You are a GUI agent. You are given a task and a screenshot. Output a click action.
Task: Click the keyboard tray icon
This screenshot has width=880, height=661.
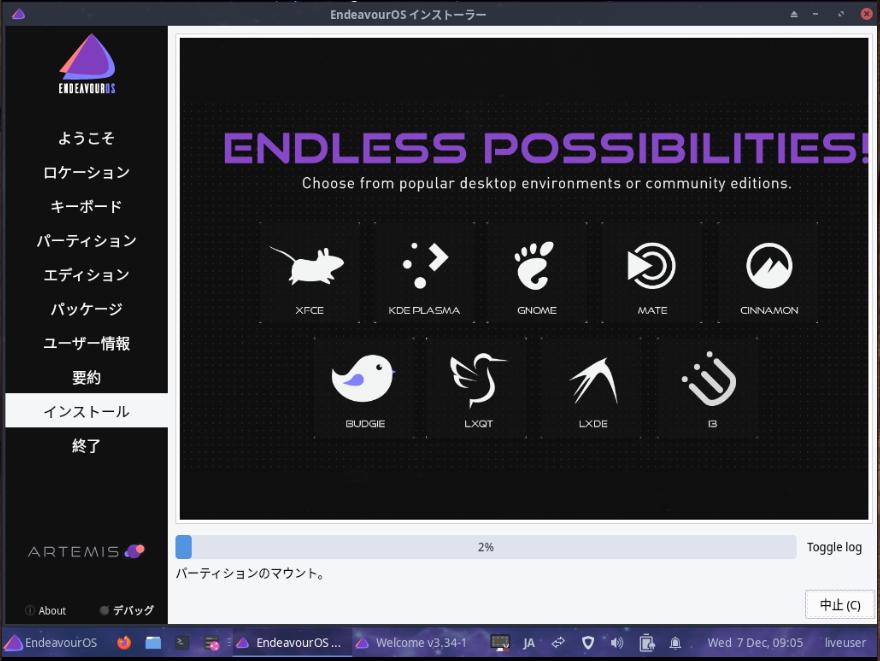pyautogui.click(x=499, y=642)
